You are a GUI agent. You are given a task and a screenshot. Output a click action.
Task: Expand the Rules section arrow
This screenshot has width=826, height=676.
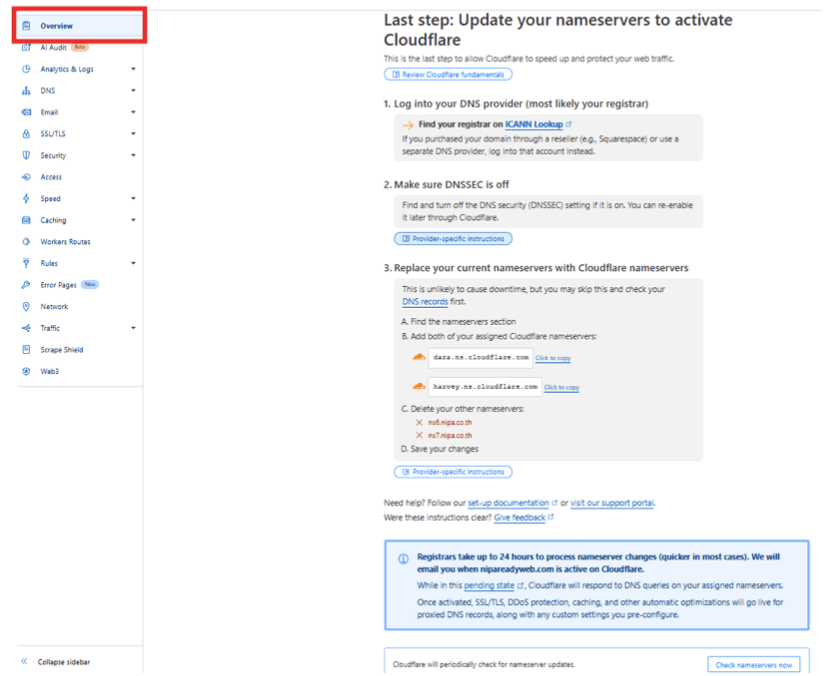tap(133, 263)
